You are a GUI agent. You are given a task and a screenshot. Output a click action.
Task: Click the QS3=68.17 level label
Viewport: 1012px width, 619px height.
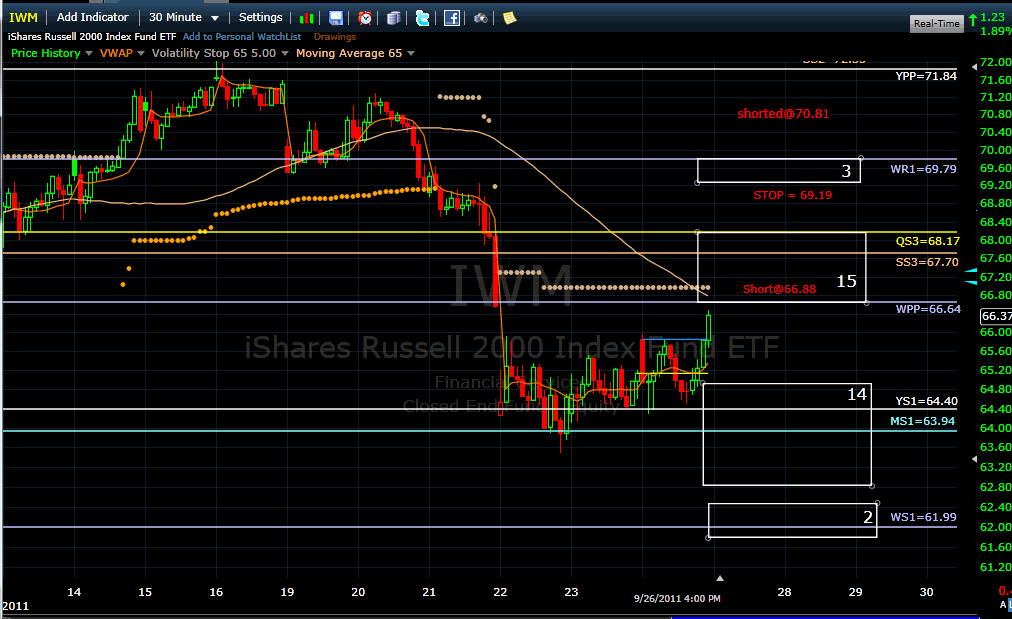pyautogui.click(x=927, y=241)
